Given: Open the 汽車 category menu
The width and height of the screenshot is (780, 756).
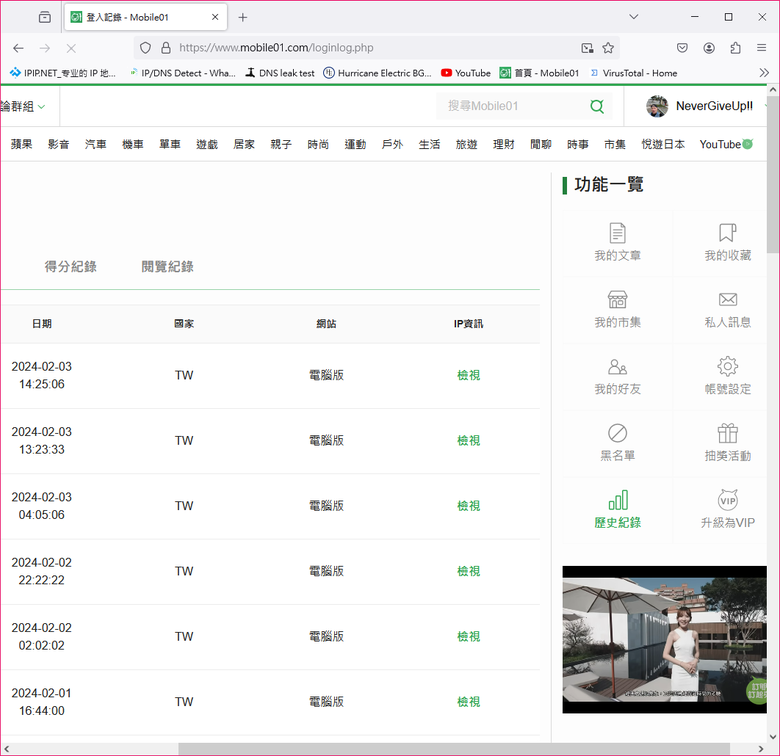Looking at the screenshot, I should click(x=96, y=144).
